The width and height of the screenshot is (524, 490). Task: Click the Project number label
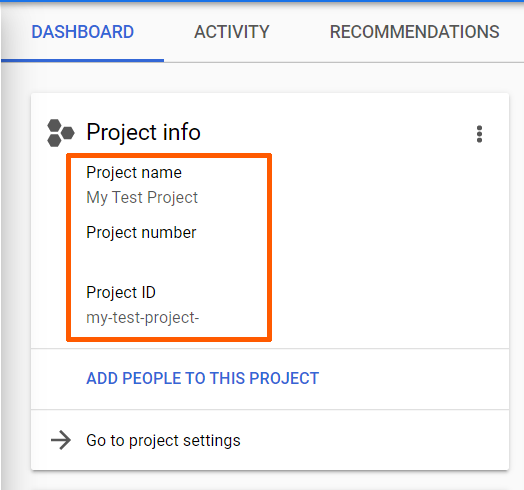click(141, 233)
